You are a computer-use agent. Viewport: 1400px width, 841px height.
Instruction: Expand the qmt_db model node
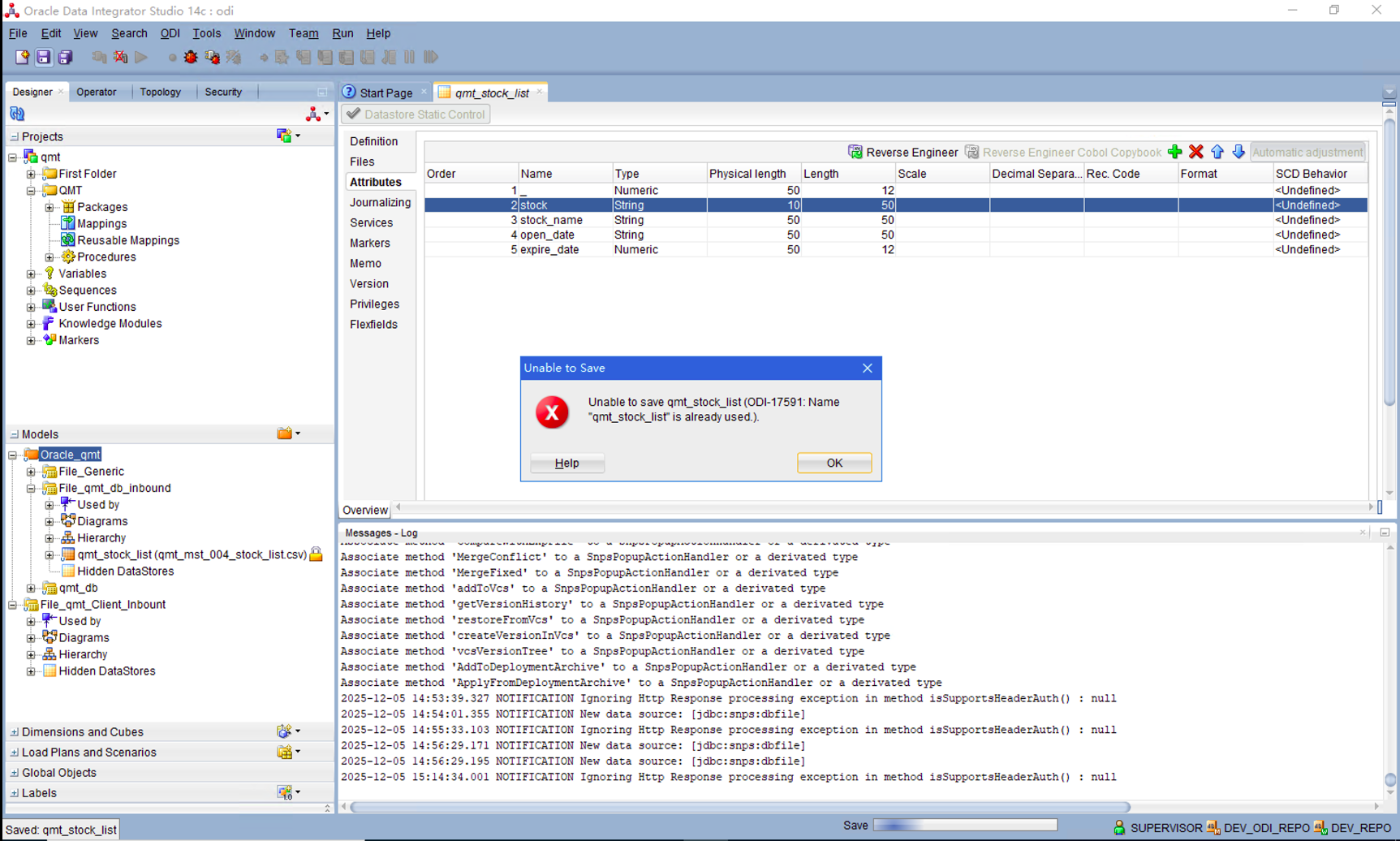click(x=31, y=589)
